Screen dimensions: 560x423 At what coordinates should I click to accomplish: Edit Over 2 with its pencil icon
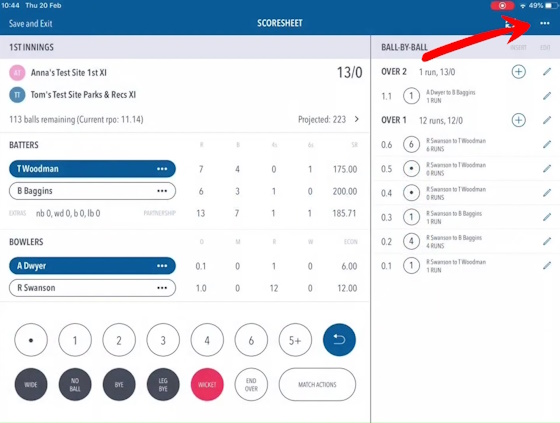tap(547, 72)
